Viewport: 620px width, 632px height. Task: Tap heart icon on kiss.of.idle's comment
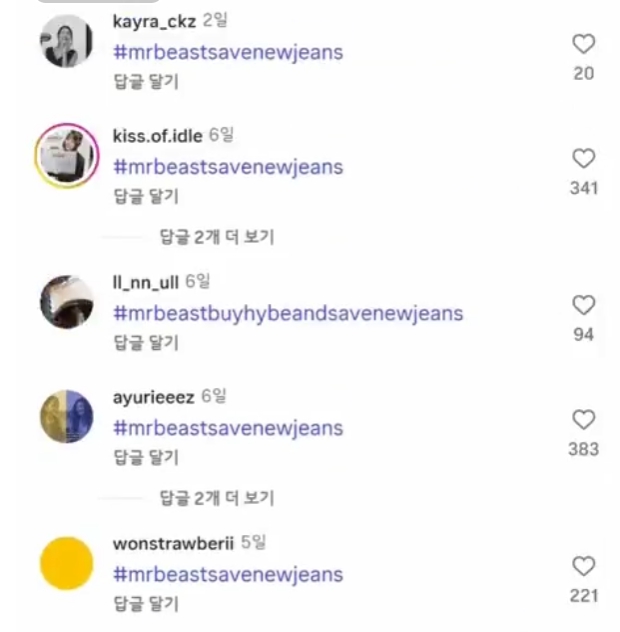[583, 159]
